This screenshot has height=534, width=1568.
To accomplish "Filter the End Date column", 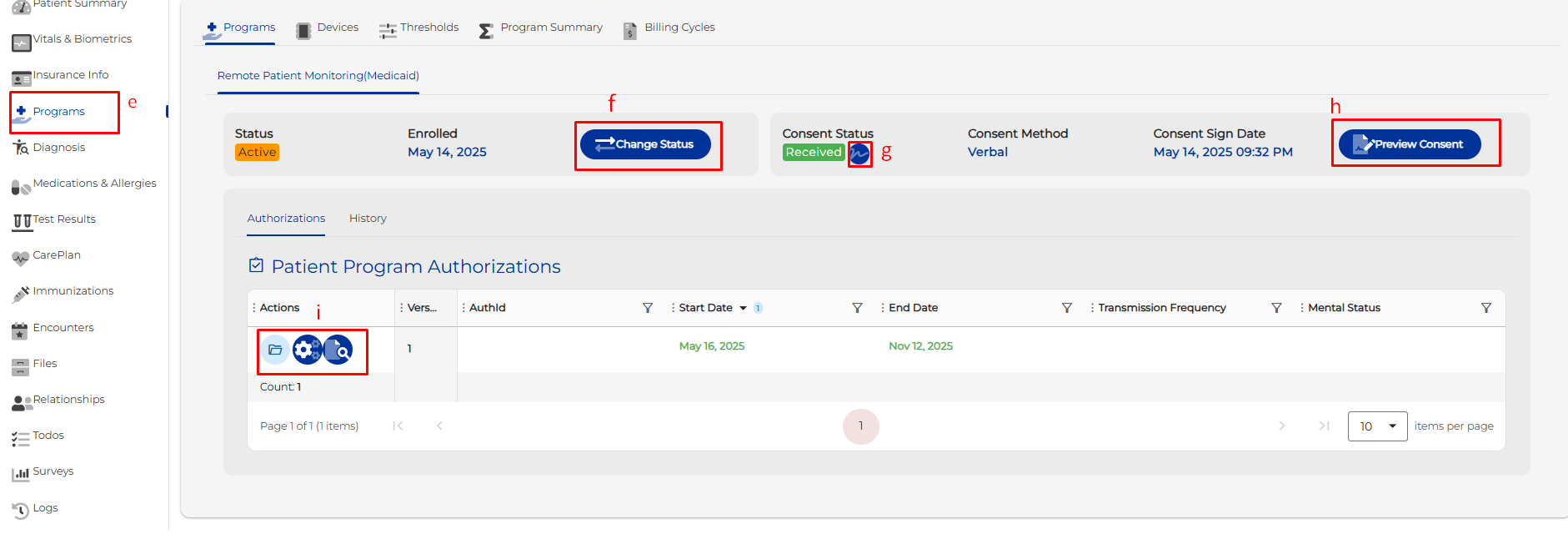I will (x=1067, y=308).
